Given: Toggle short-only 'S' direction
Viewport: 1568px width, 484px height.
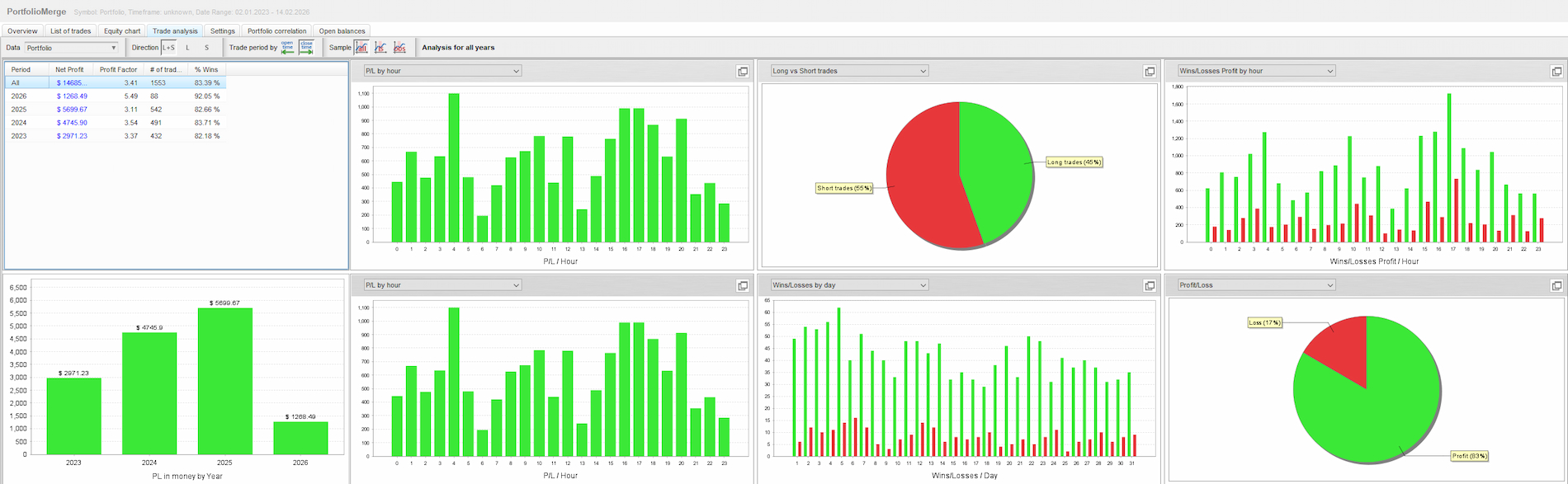Looking at the screenshot, I should 206,47.
